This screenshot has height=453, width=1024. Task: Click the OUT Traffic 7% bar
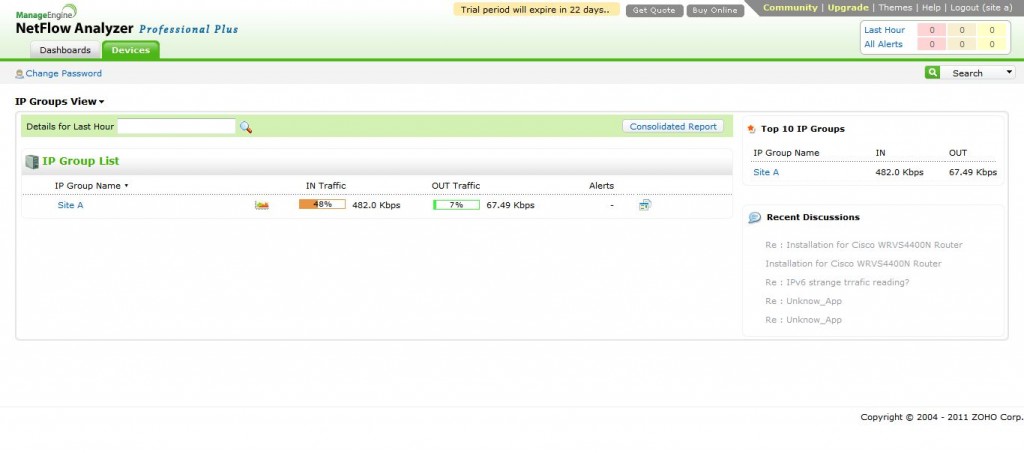click(x=456, y=205)
